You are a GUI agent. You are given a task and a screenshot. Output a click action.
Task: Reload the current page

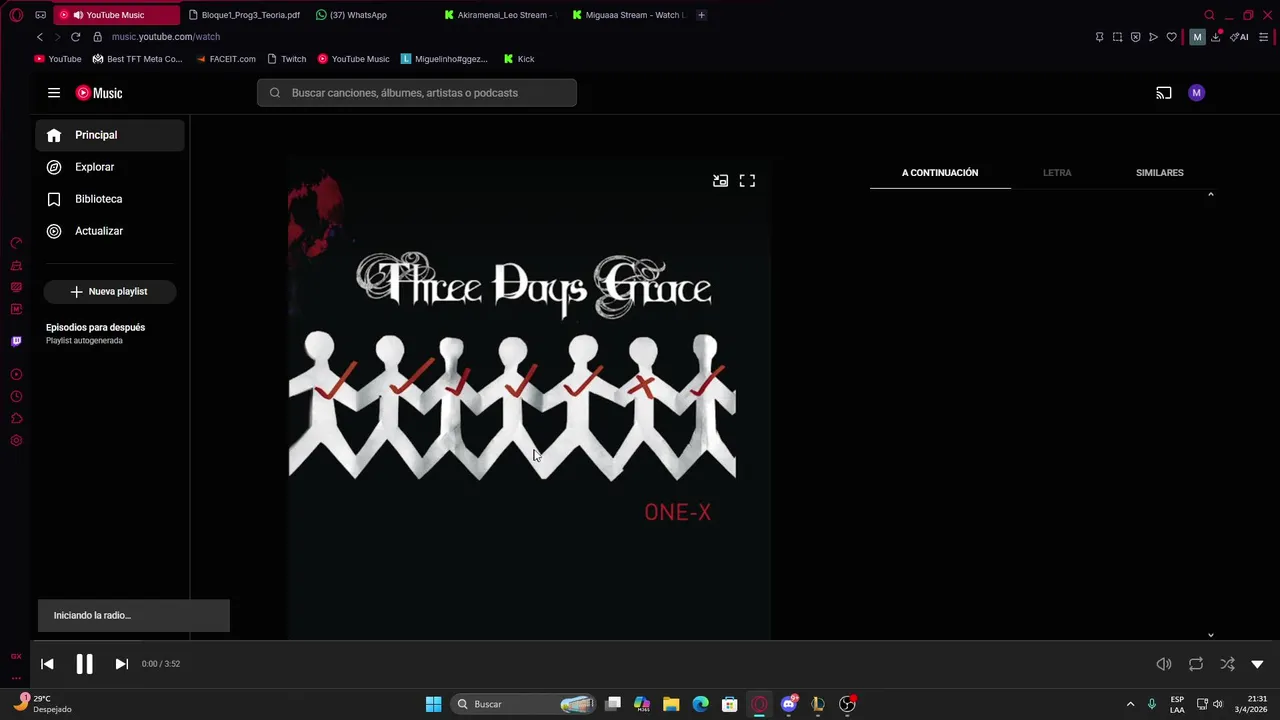(x=75, y=37)
